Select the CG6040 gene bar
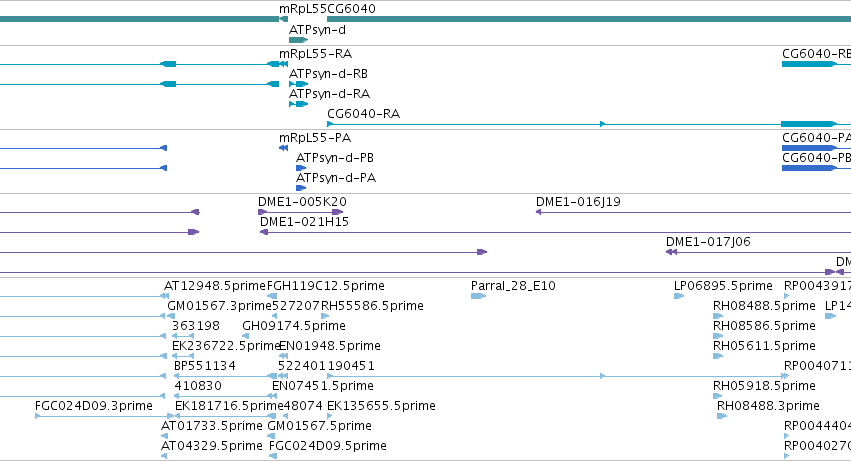 [589, 20]
